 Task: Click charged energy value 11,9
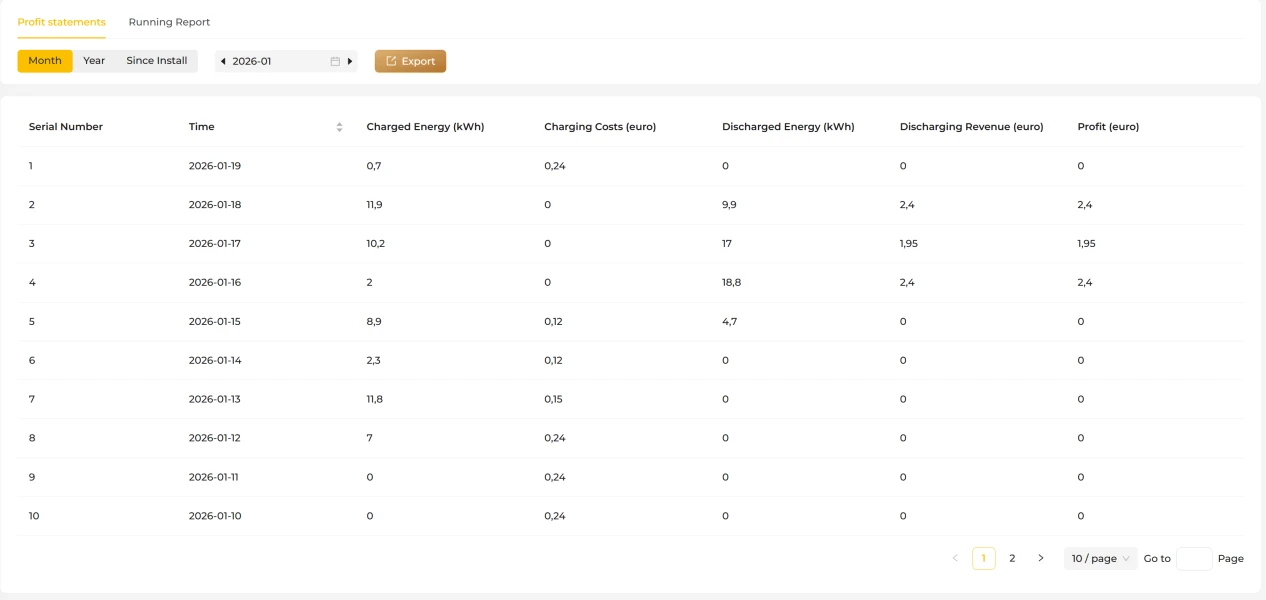(x=375, y=205)
